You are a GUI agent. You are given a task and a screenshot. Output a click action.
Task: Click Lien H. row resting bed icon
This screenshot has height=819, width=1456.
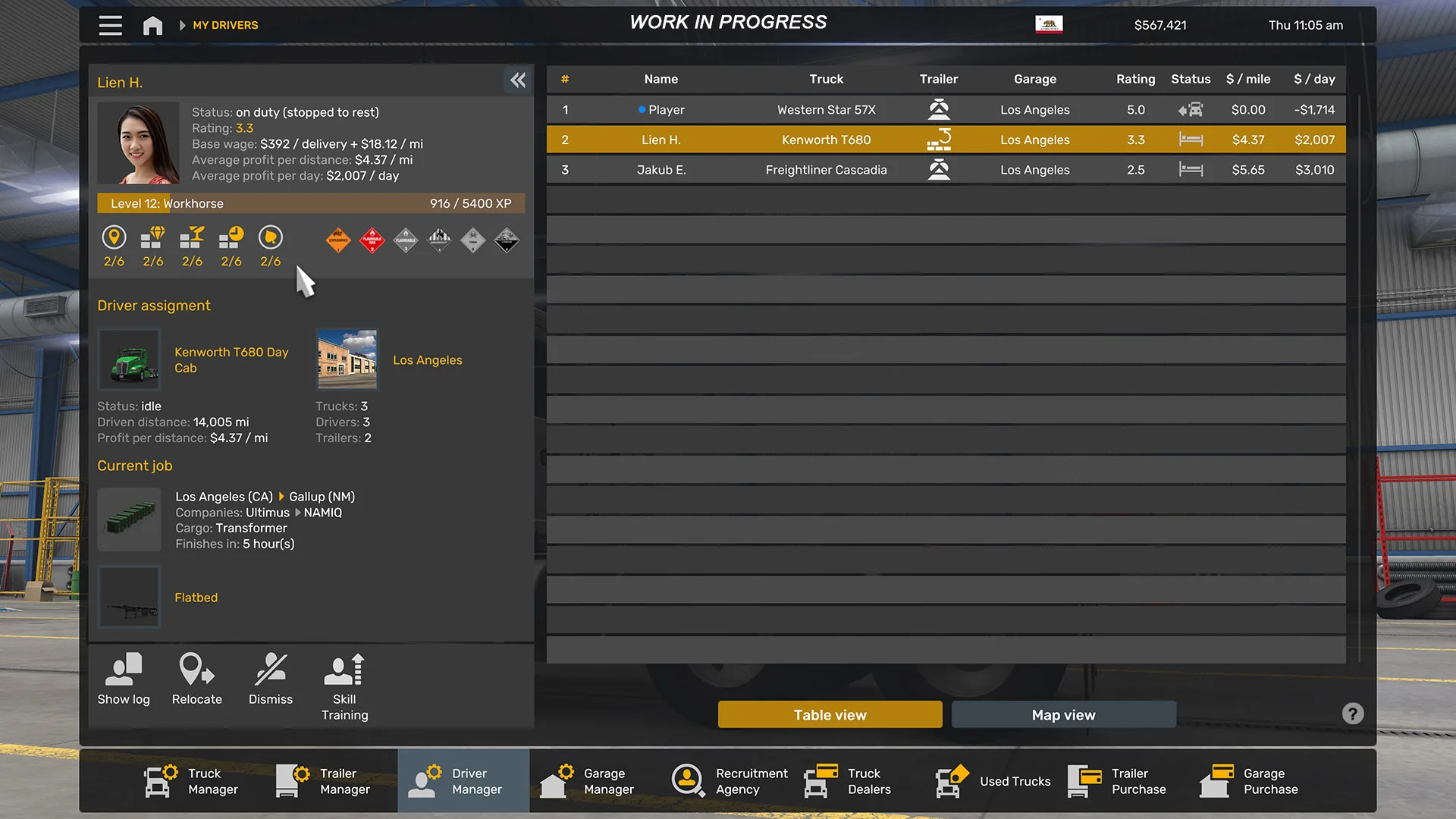tap(1191, 140)
